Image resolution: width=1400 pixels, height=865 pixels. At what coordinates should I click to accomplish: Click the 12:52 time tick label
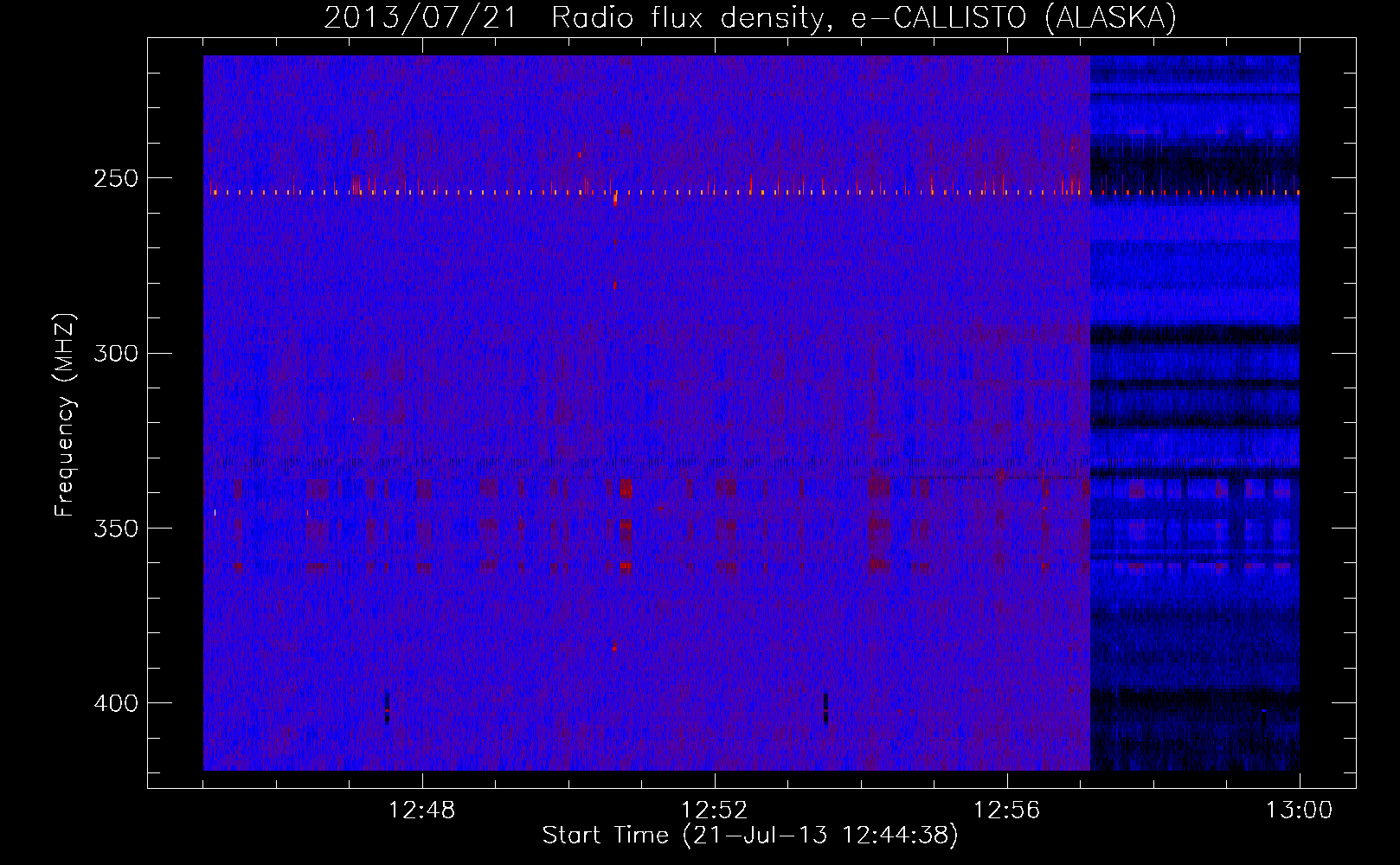(715, 811)
